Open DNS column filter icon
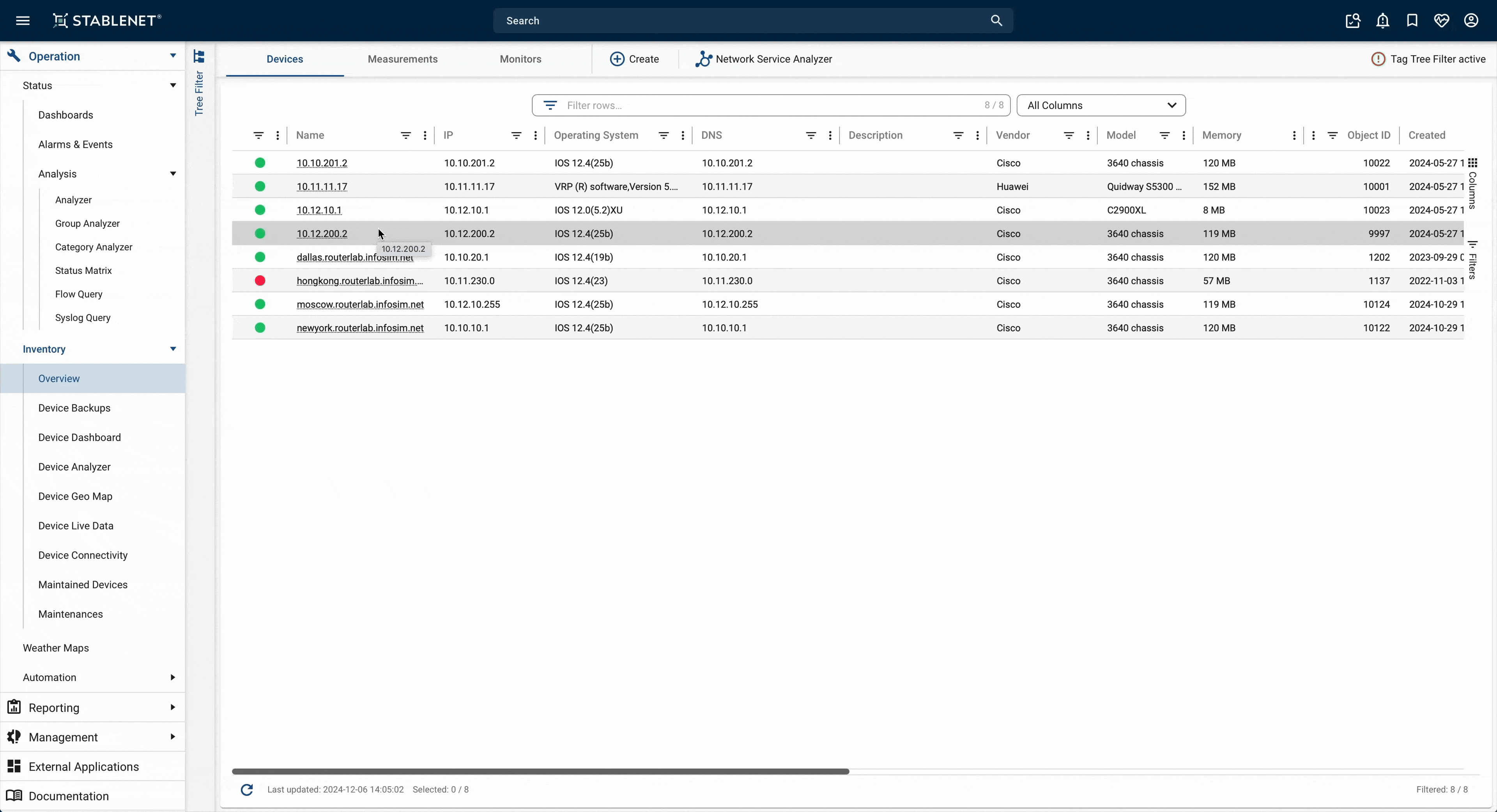The image size is (1497, 812). [811, 135]
